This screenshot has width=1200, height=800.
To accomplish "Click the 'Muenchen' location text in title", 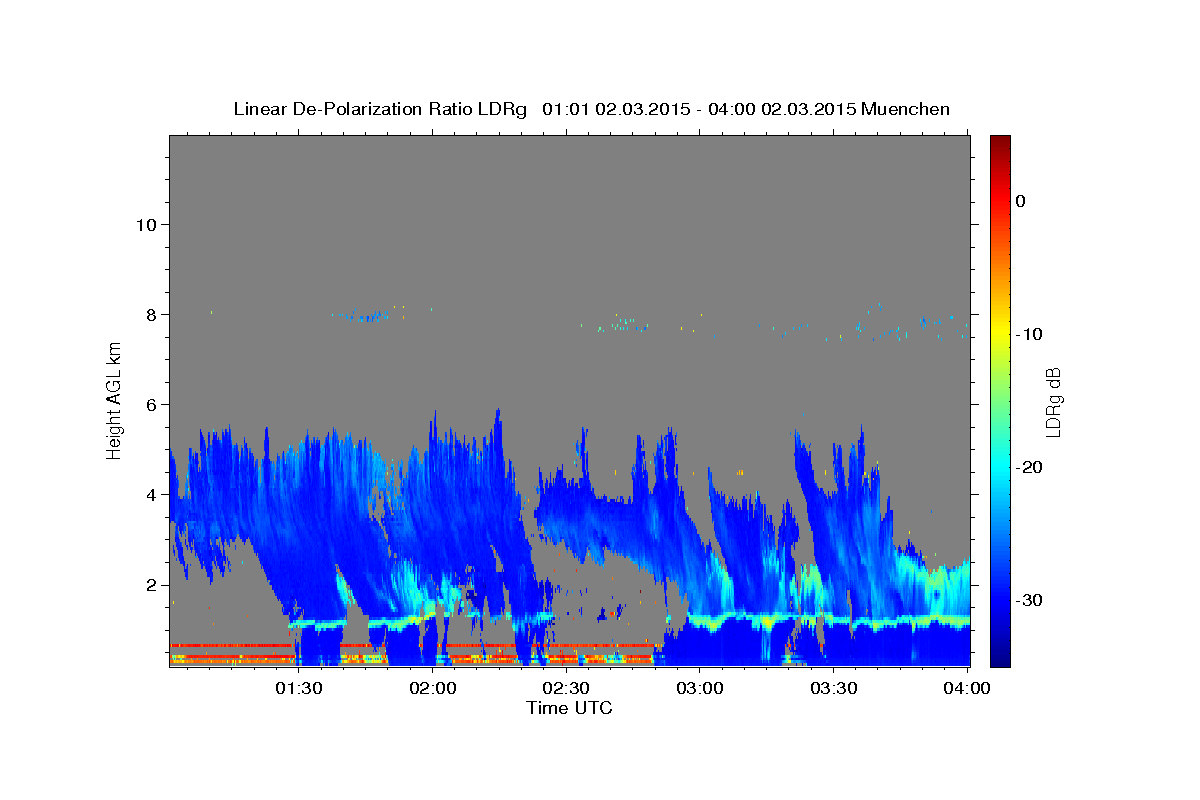I will (x=906, y=109).
